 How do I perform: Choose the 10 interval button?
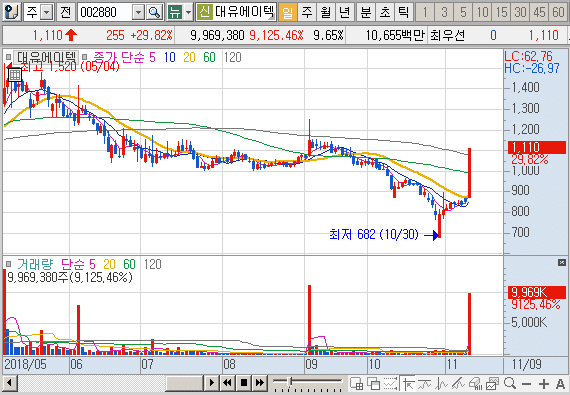tap(482, 12)
